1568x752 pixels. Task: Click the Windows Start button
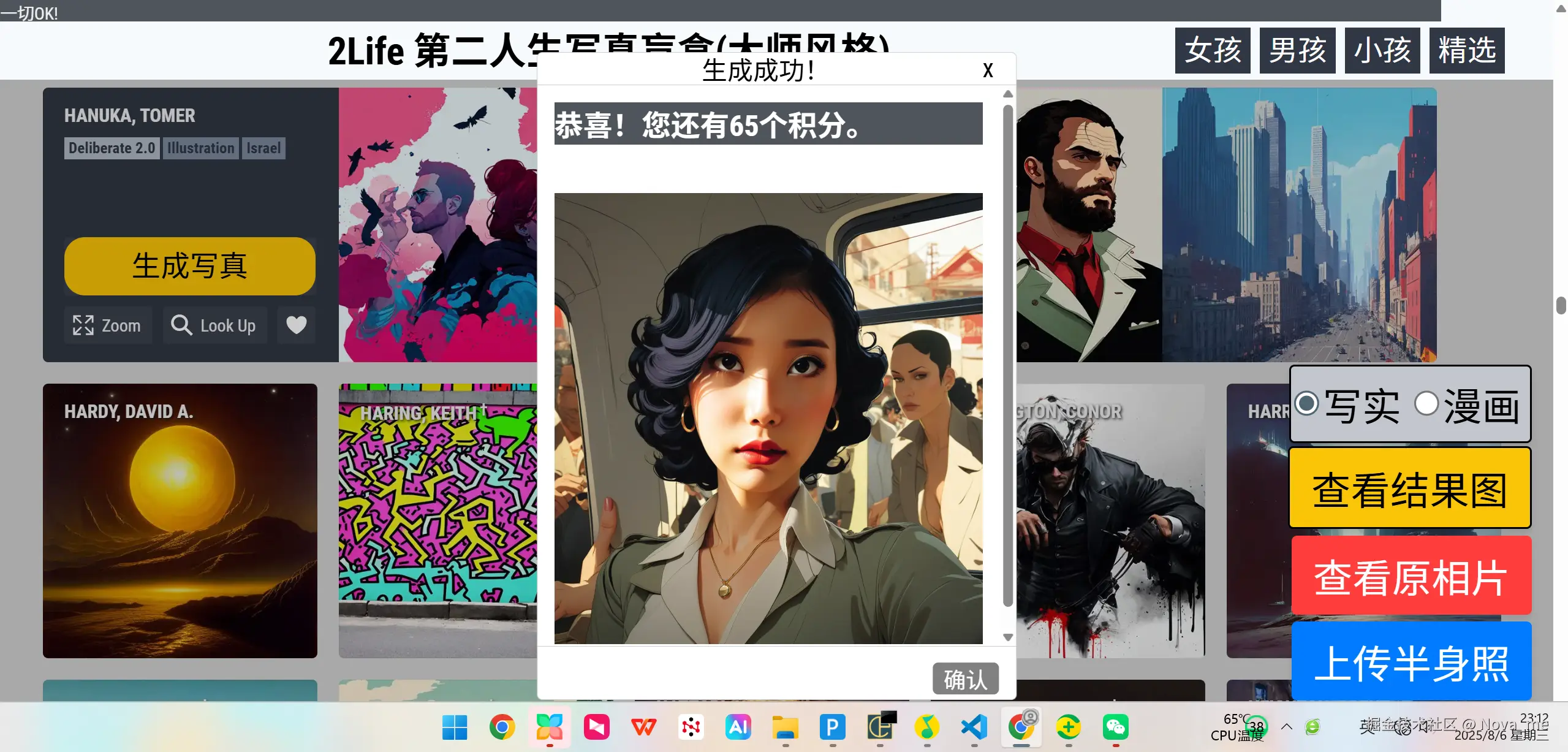click(x=453, y=727)
